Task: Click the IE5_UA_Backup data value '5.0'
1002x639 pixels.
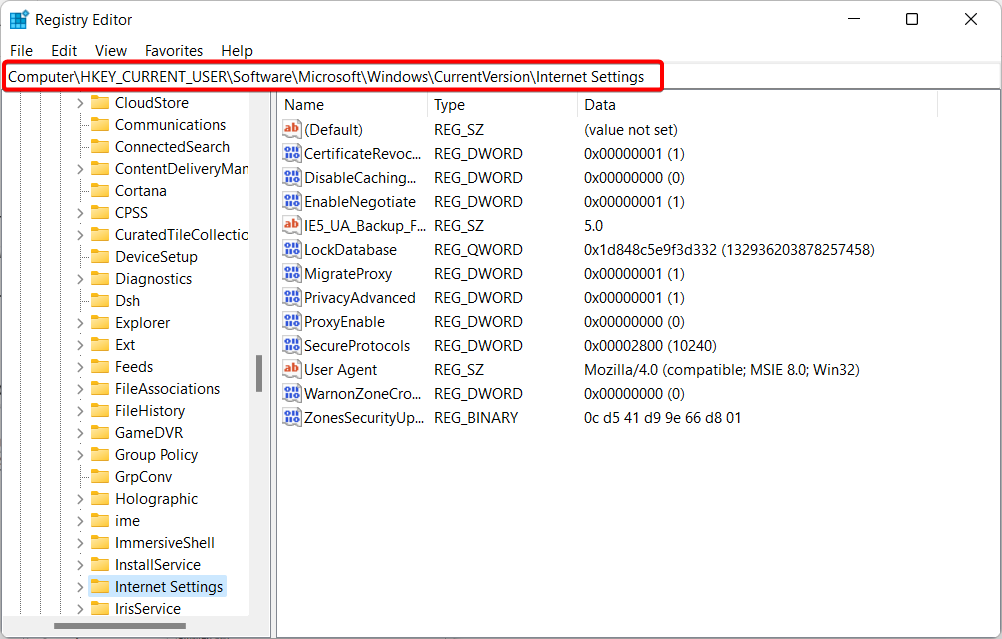Action: click(593, 226)
